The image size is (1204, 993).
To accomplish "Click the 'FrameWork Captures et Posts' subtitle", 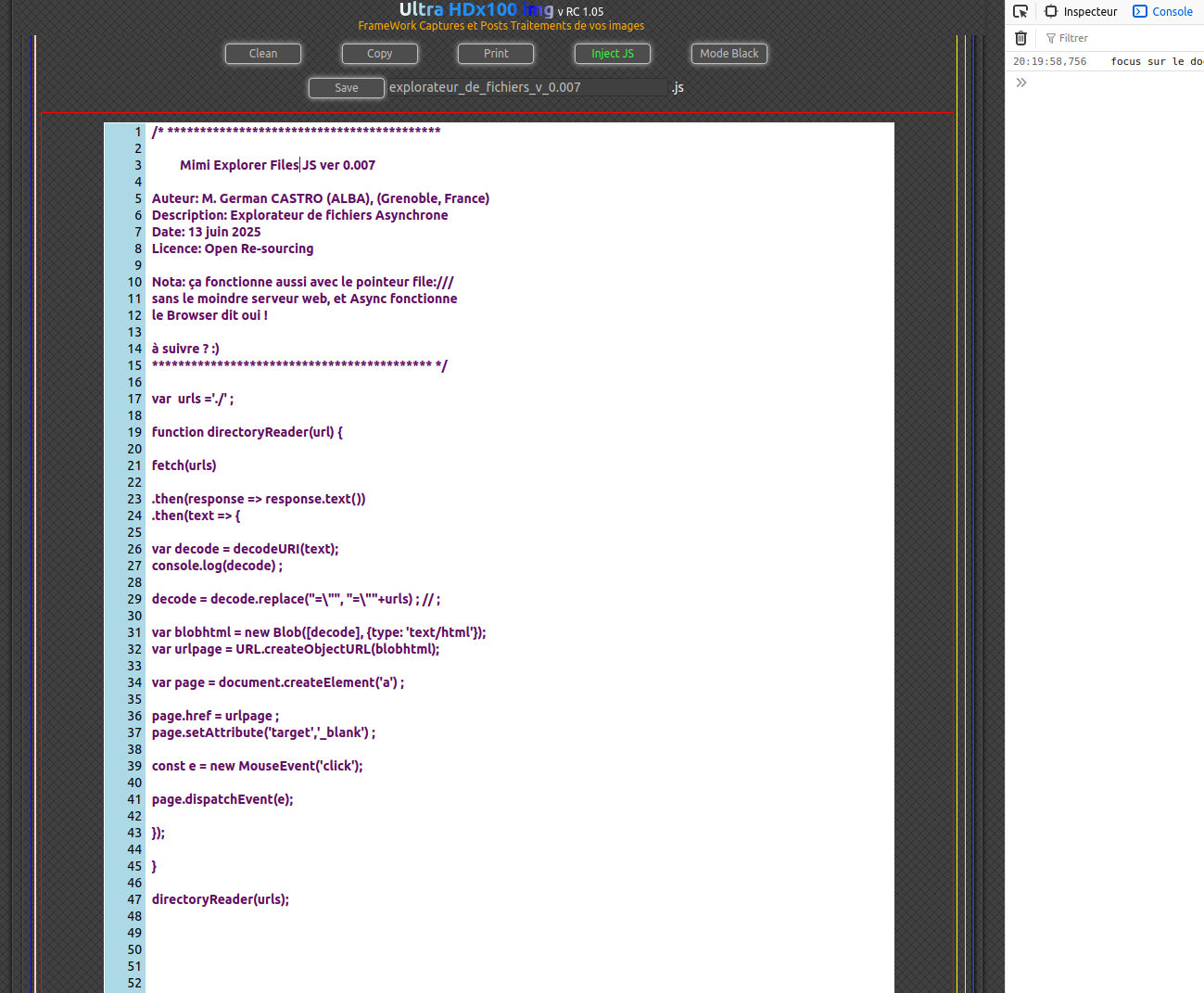I will pos(501,26).
